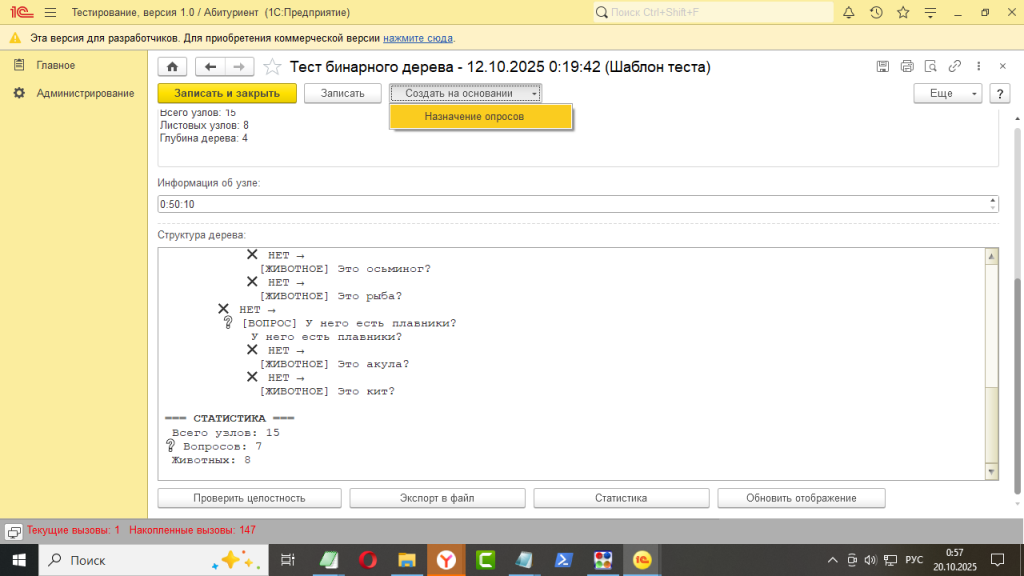Follow the "нажмите сюда" link
Image resolution: width=1024 pixels, height=576 pixels.
coord(418,38)
